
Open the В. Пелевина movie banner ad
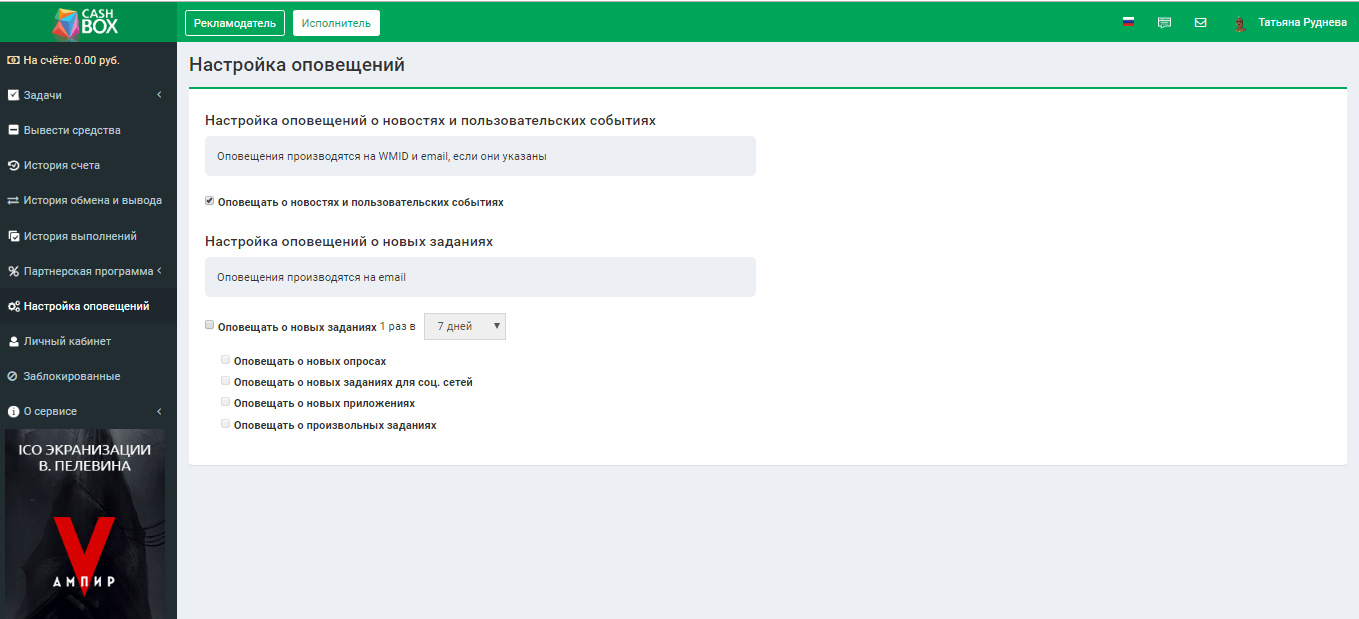click(x=88, y=520)
